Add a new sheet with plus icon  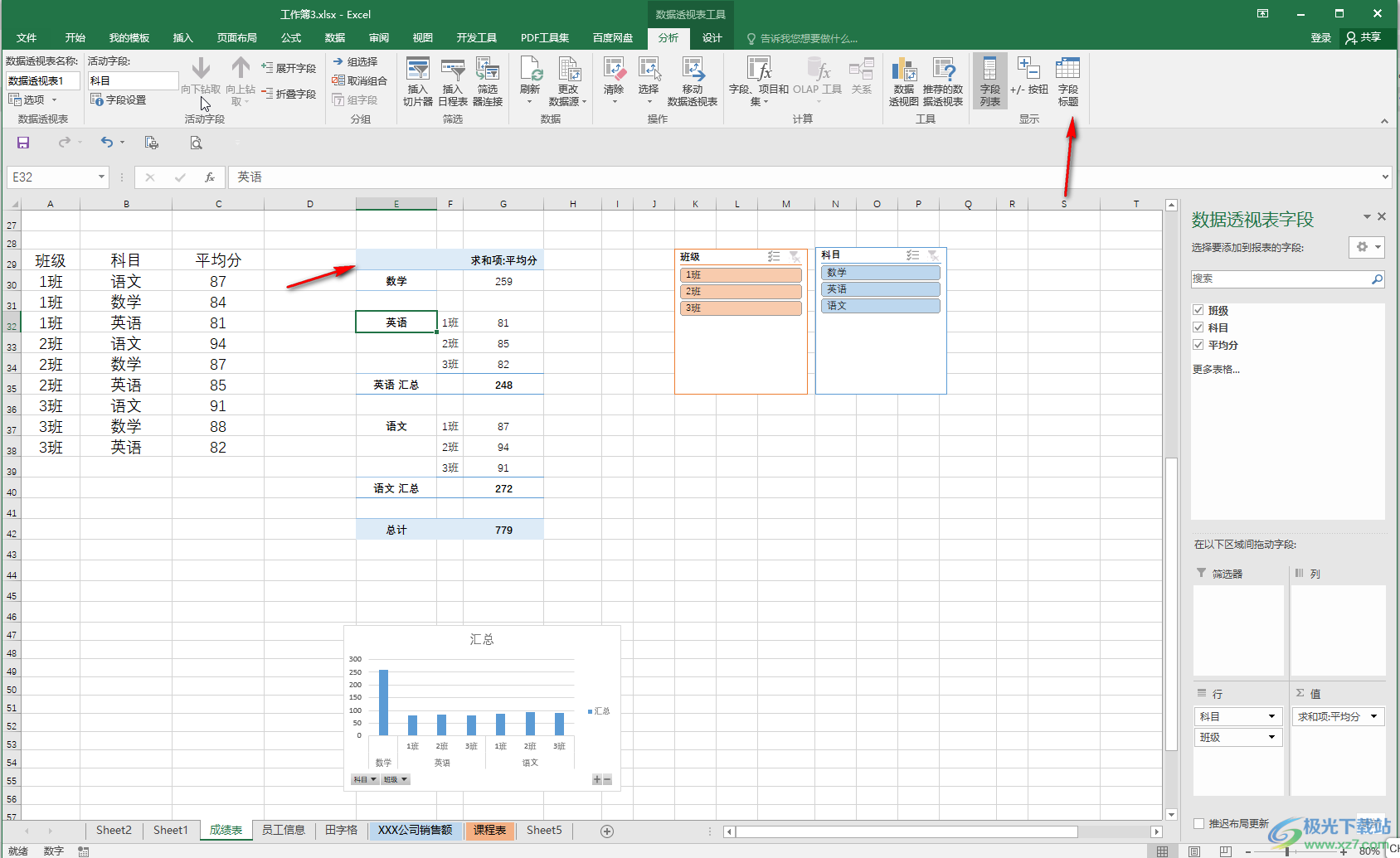pyautogui.click(x=607, y=831)
